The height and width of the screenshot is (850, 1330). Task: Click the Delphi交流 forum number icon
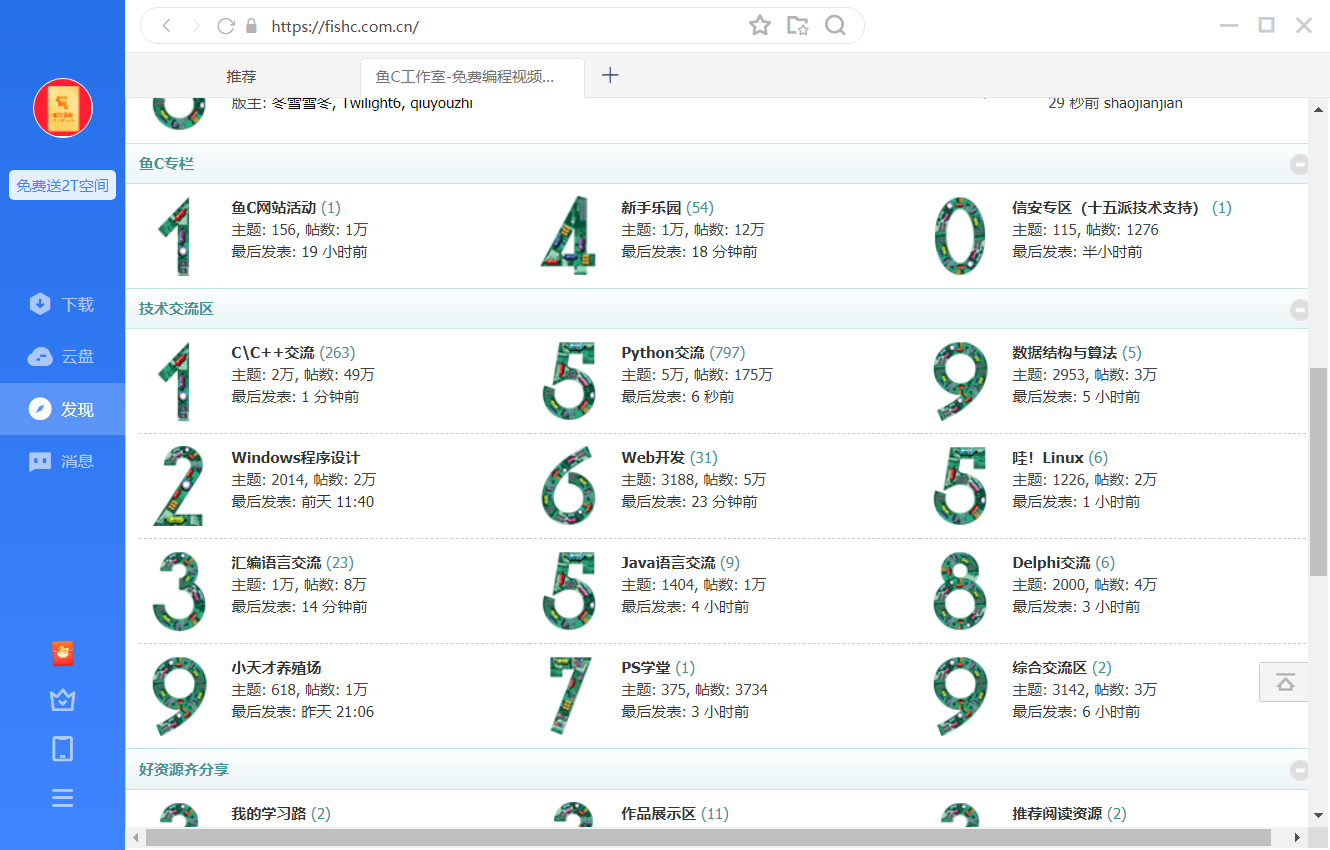point(959,592)
